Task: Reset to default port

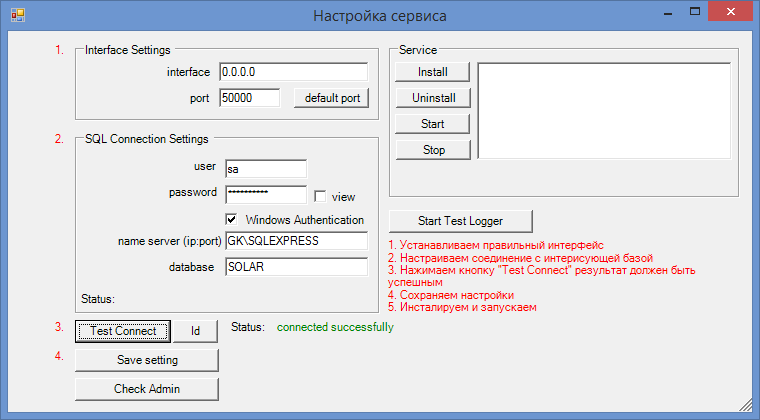Action: click(332, 98)
